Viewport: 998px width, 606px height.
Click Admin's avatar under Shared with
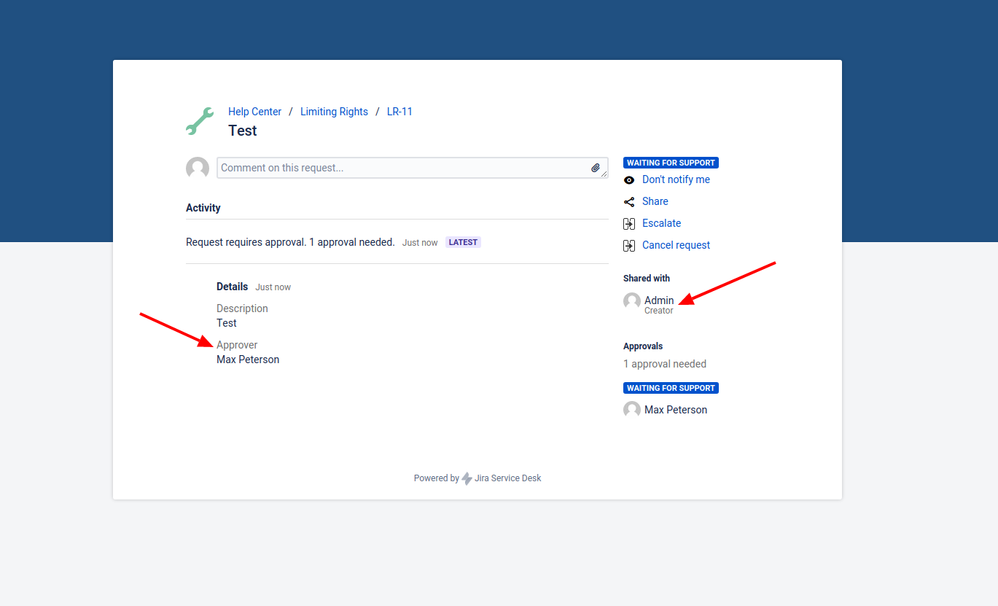632,301
